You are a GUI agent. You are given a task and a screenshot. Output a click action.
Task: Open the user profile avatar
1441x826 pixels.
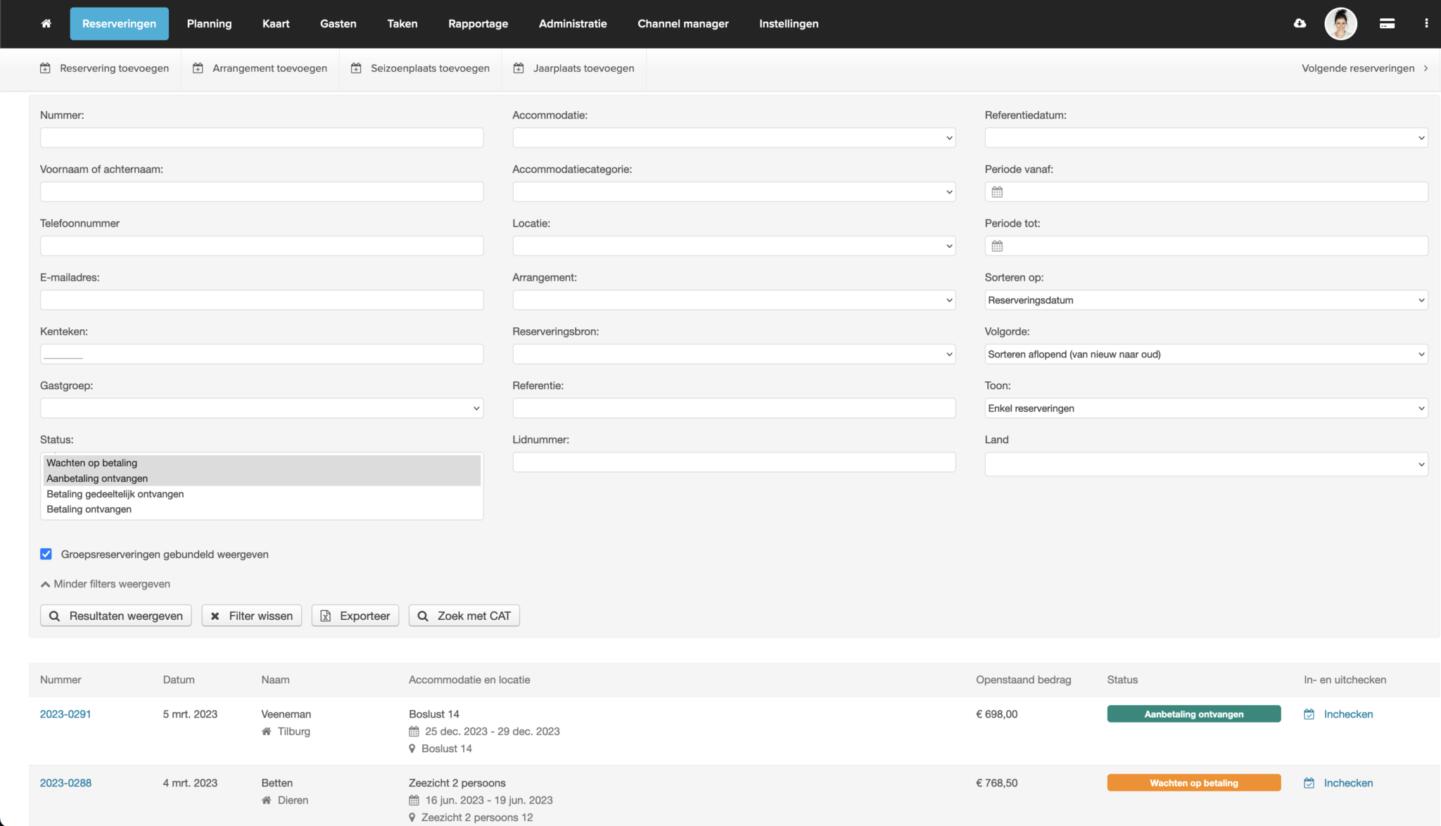coord(1340,24)
